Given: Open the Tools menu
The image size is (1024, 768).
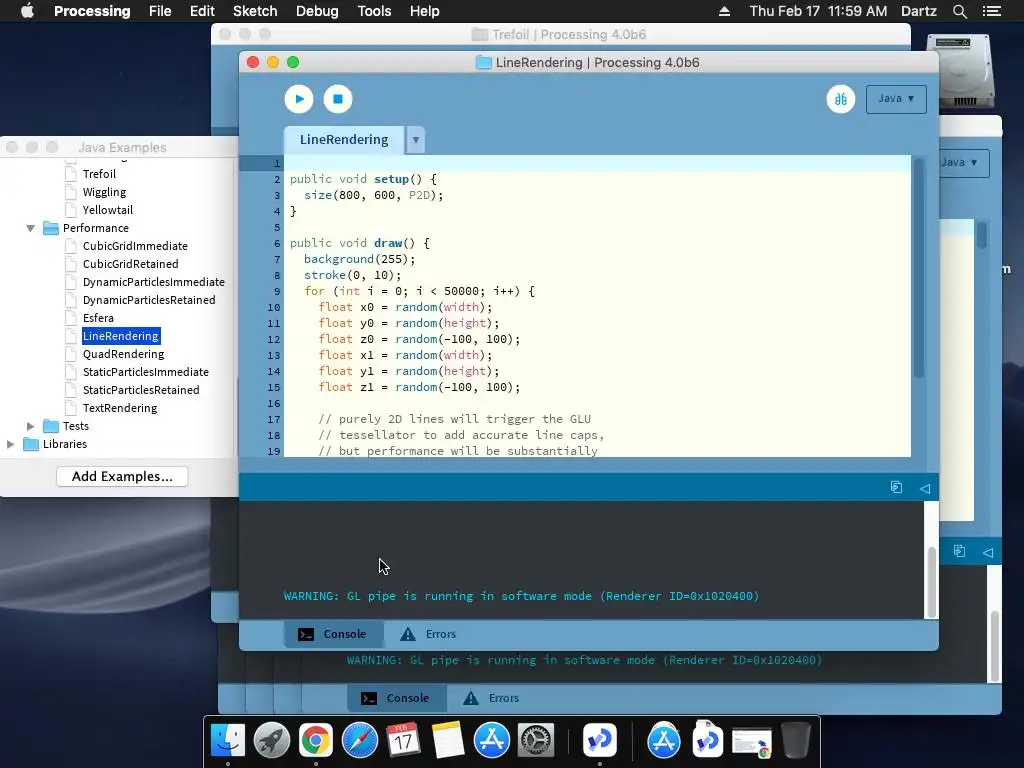Looking at the screenshot, I should [374, 11].
